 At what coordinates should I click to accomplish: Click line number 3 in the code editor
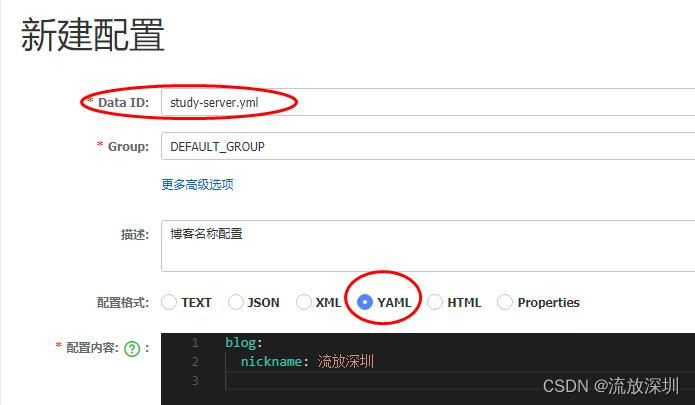point(195,381)
